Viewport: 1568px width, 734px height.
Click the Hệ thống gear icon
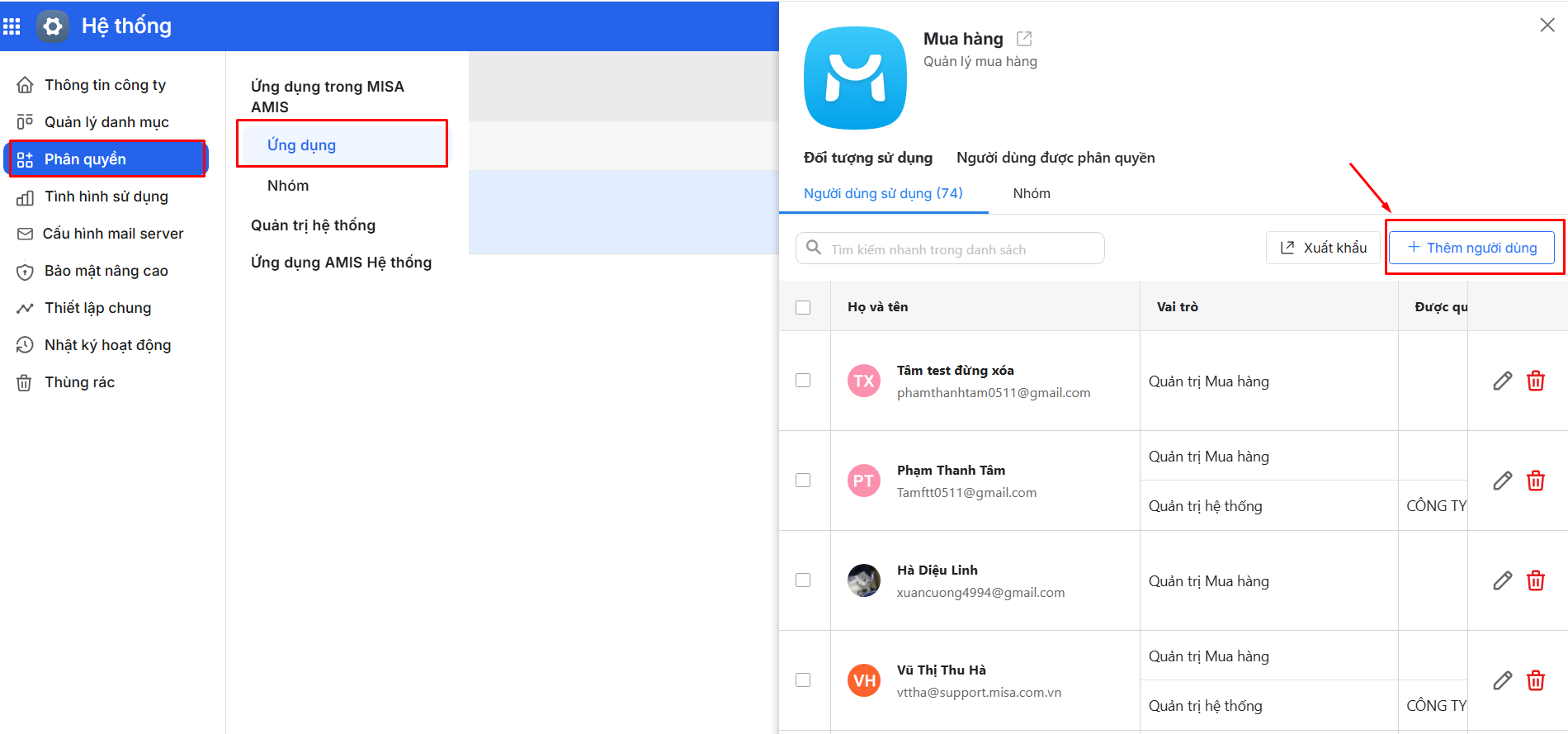point(53,26)
